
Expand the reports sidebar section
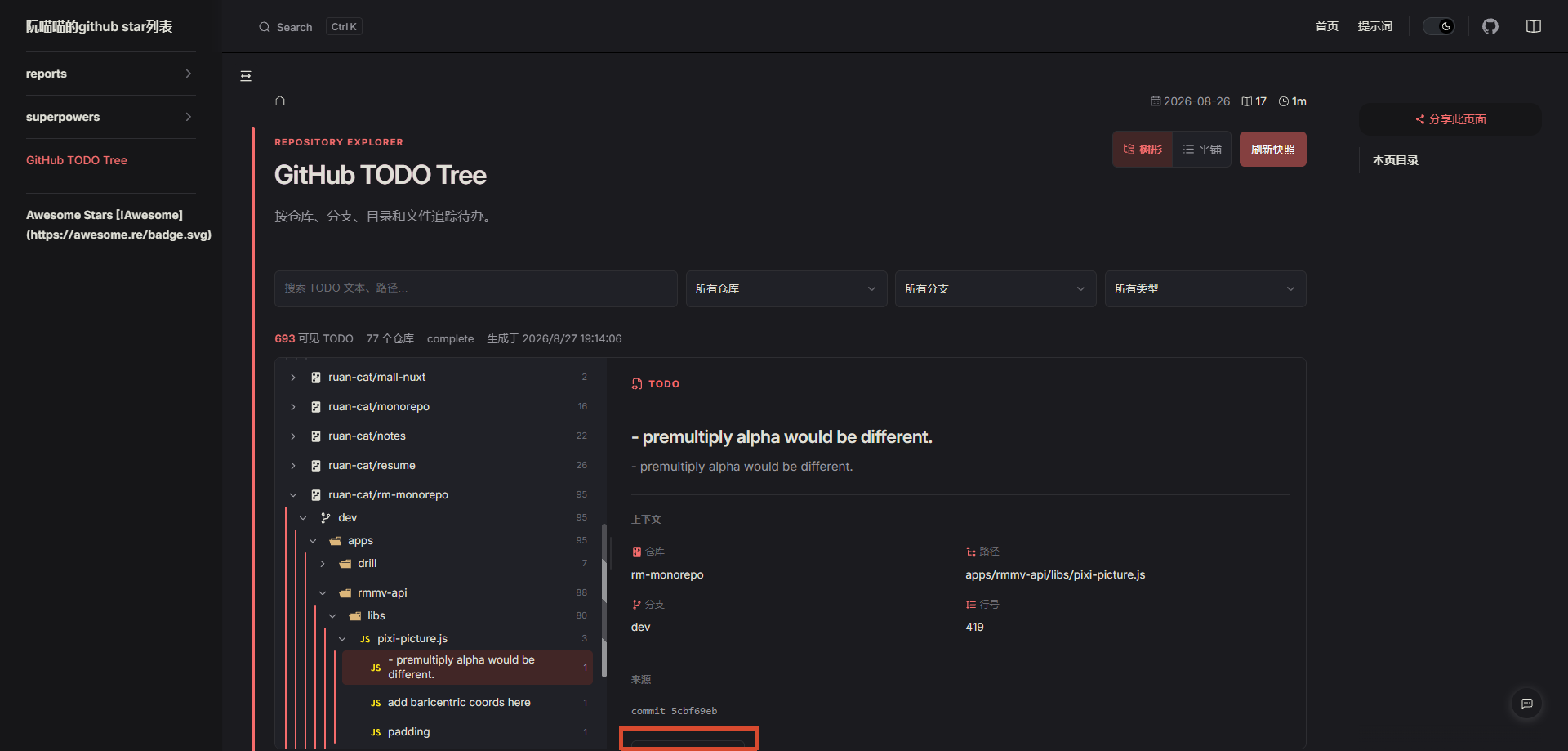click(x=110, y=74)
